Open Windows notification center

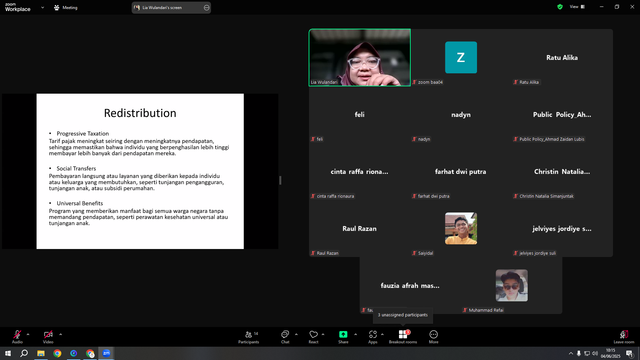pyautogui.click(x=630, y=353)
